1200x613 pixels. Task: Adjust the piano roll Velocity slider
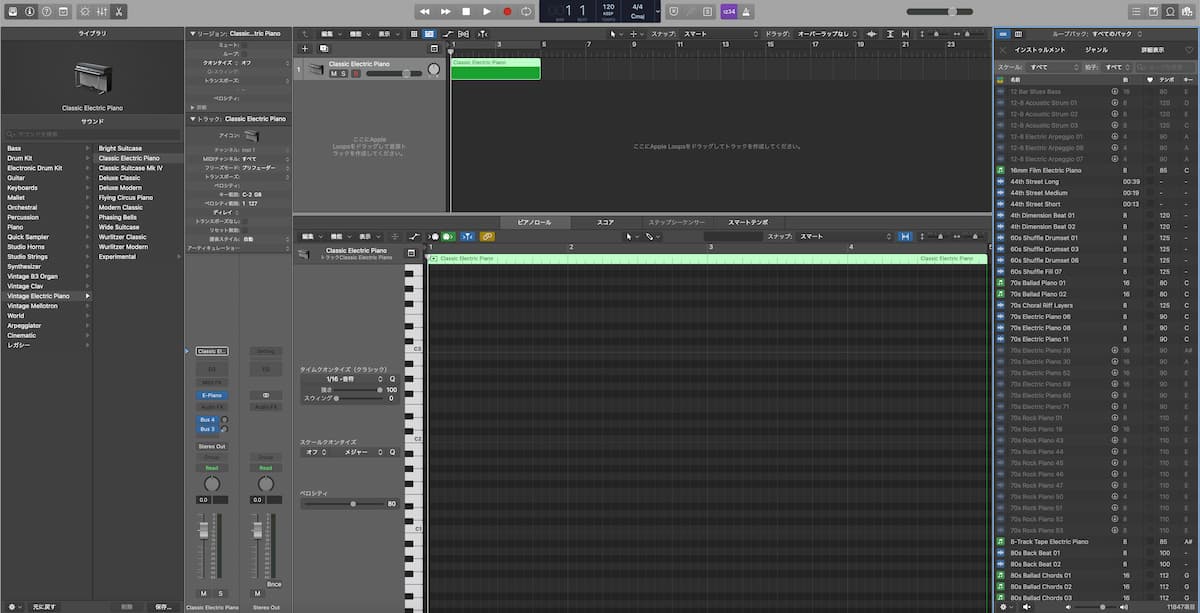click(x=343, y=504)
